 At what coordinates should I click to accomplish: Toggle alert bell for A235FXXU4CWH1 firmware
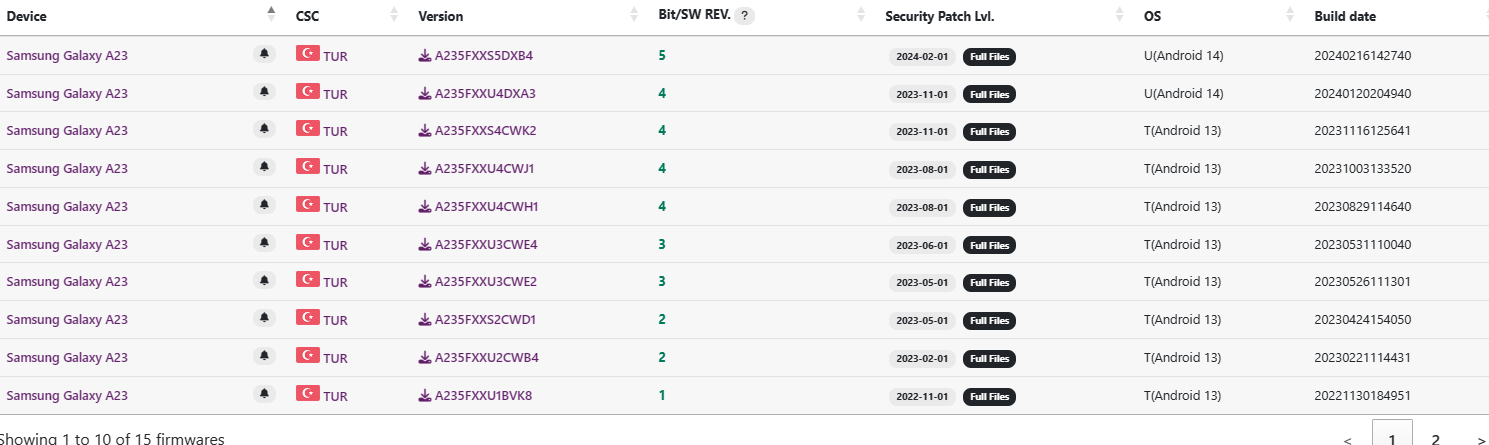[x=264, y=205]
